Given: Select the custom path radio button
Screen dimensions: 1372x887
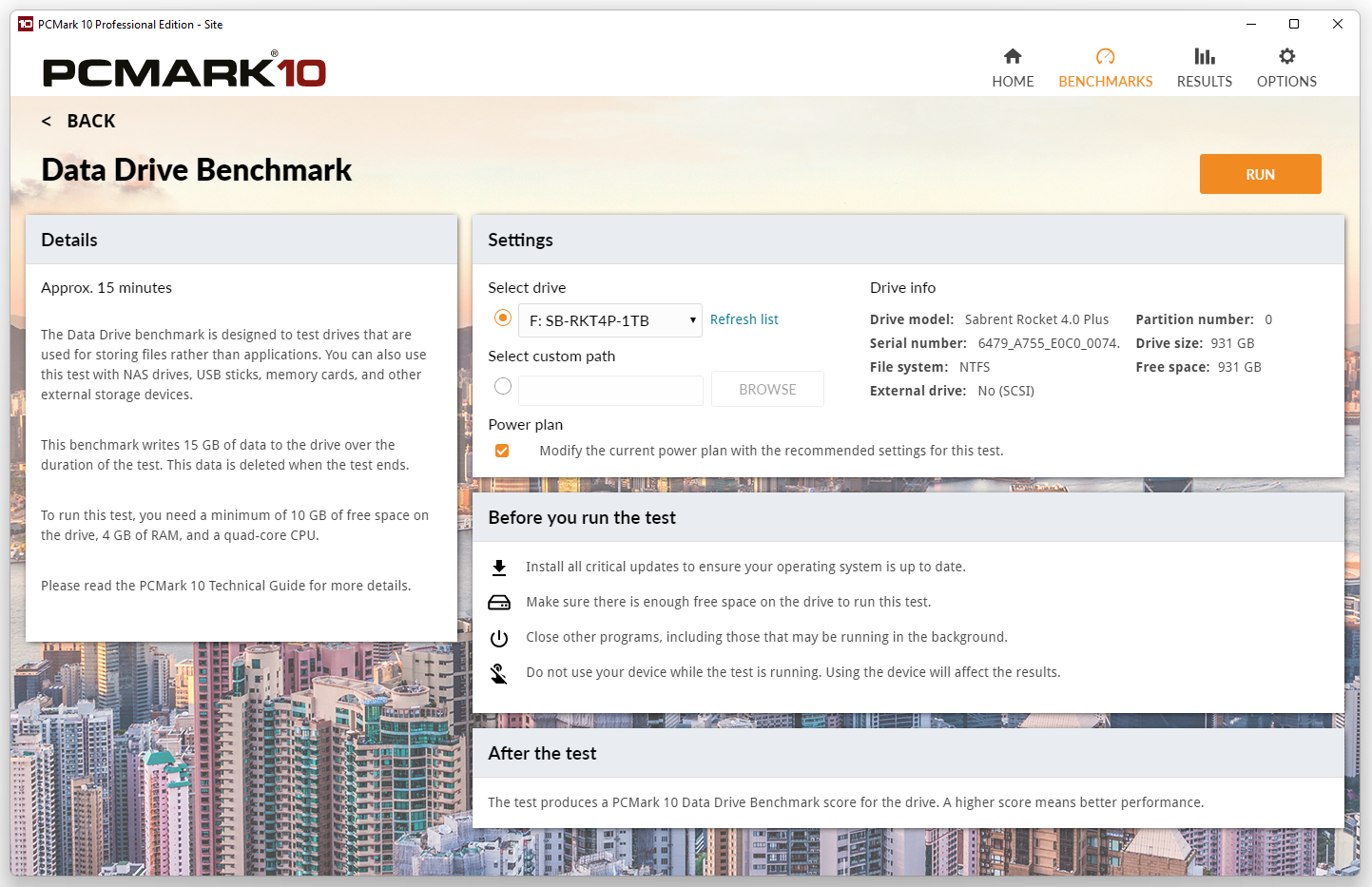Looking at the screenshot, I should pyautogui.click(x=503, y=386).
